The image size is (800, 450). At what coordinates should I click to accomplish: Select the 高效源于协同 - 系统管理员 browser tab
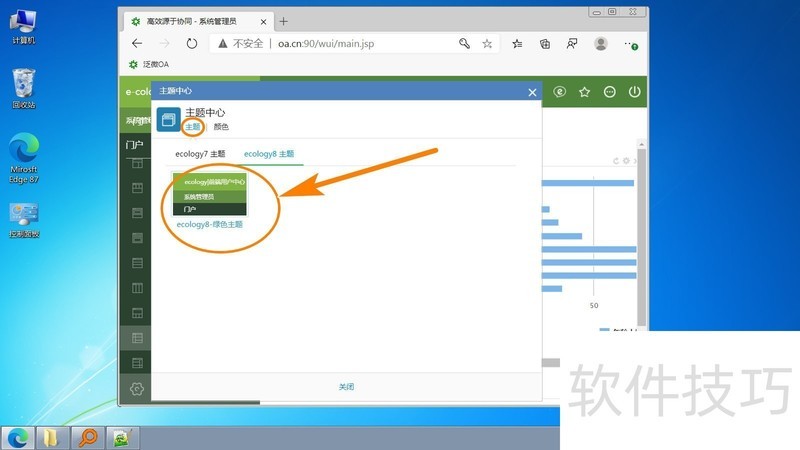point(197,21)
